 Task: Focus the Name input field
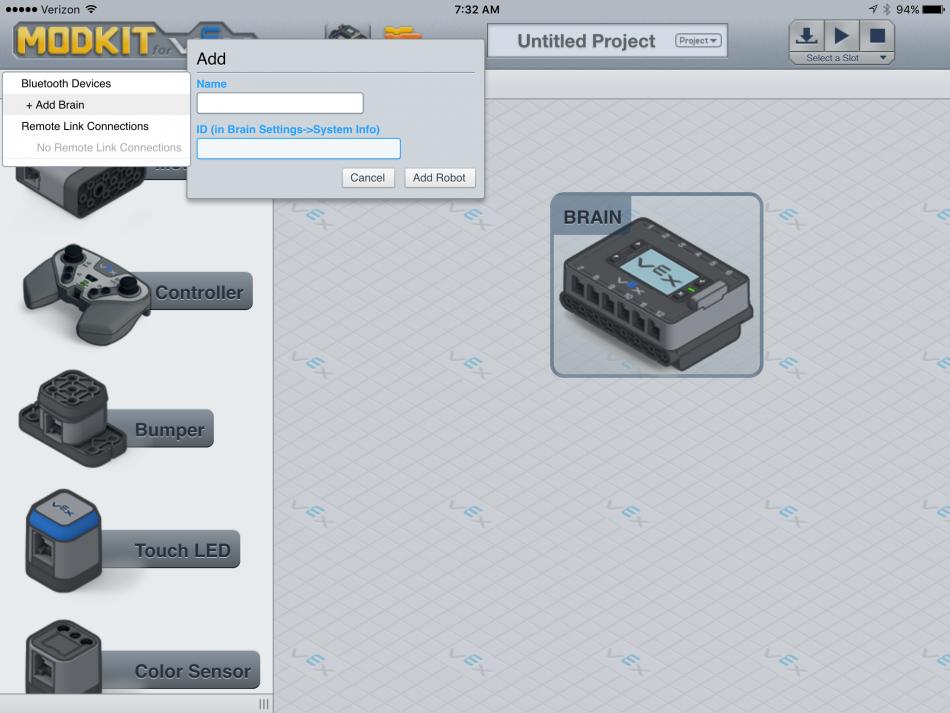tap(280, 103)
